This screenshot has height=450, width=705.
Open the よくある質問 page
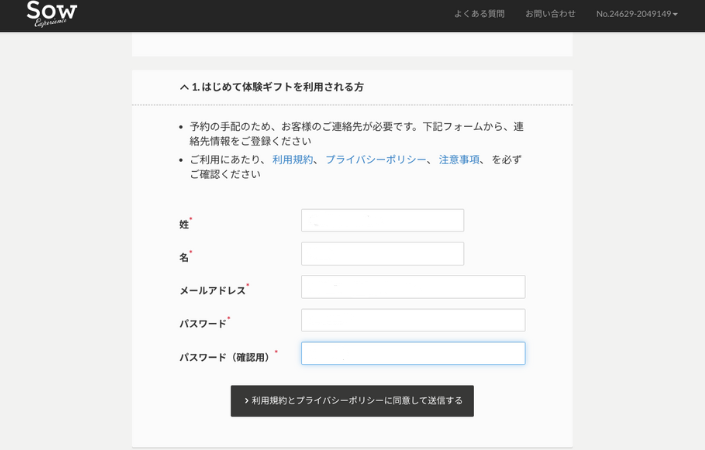(479, 14)
